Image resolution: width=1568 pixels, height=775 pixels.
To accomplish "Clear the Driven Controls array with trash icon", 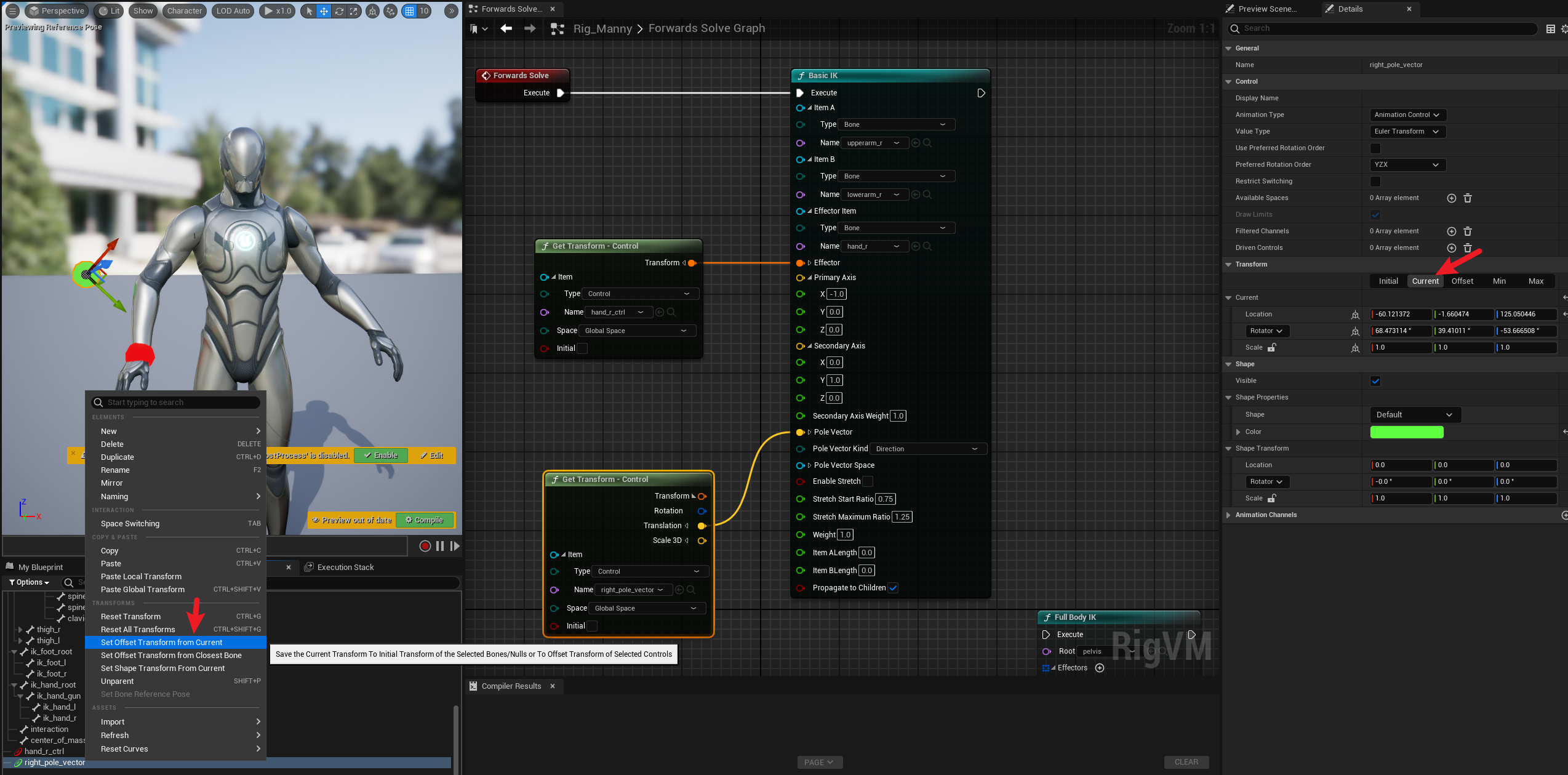I will coord(1468,248).
